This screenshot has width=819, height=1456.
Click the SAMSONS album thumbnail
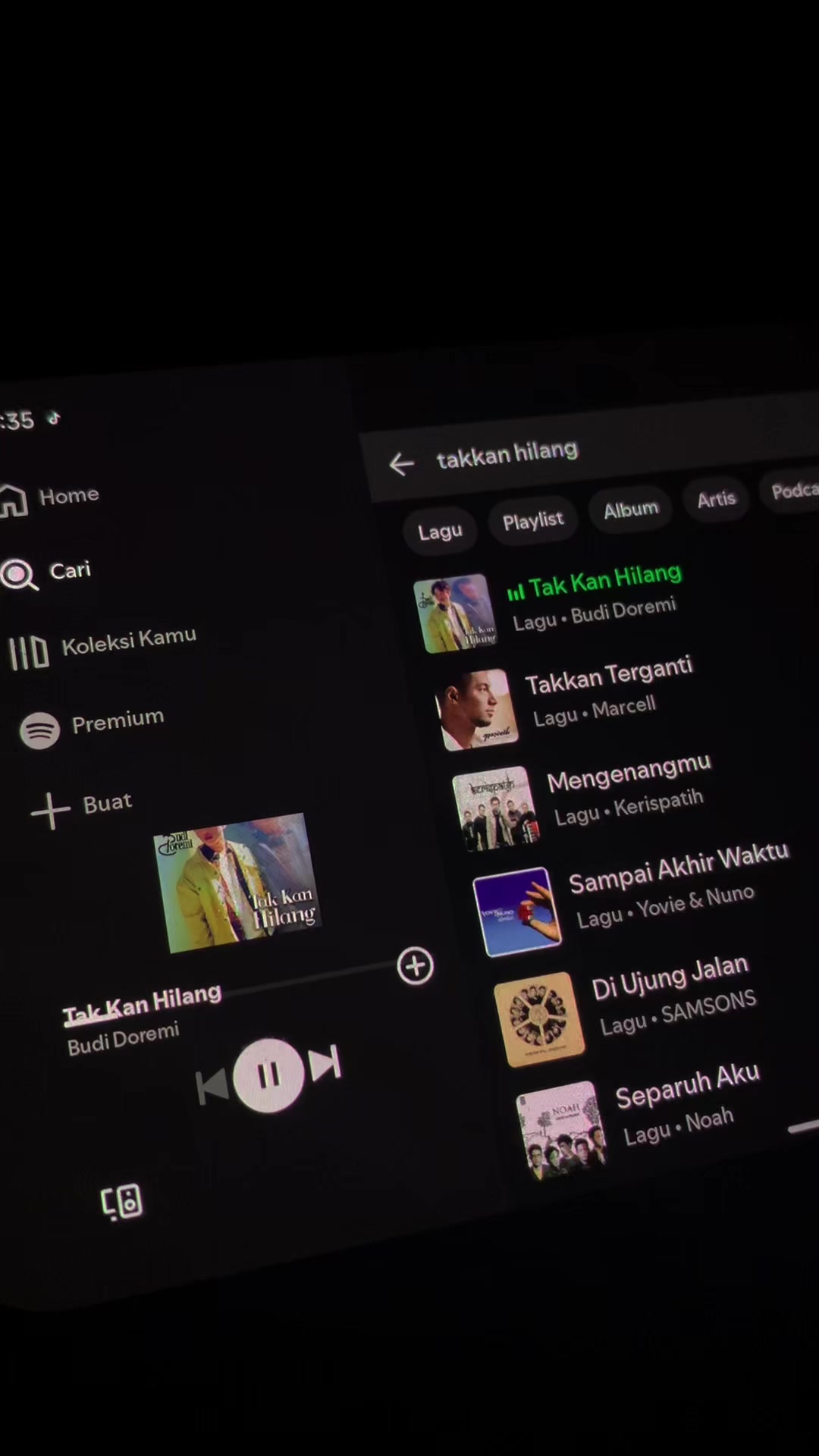[539, 1019]
